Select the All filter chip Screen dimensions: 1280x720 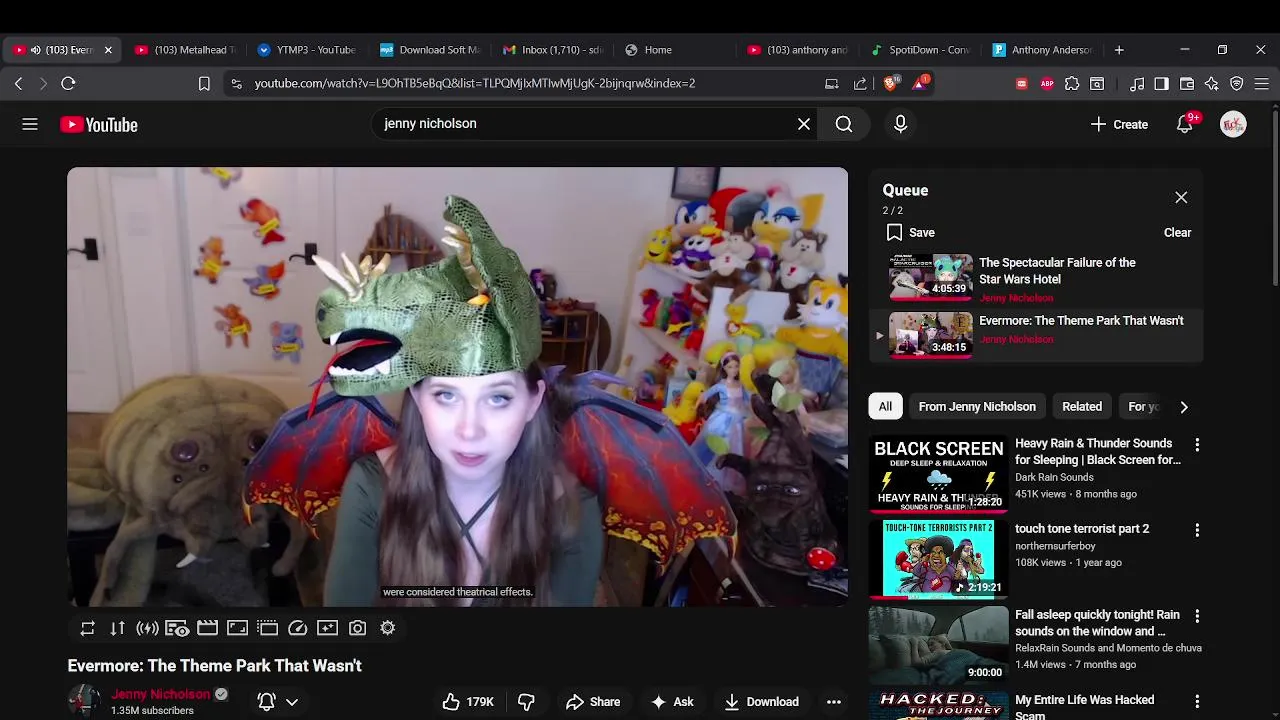coord(885,407)
